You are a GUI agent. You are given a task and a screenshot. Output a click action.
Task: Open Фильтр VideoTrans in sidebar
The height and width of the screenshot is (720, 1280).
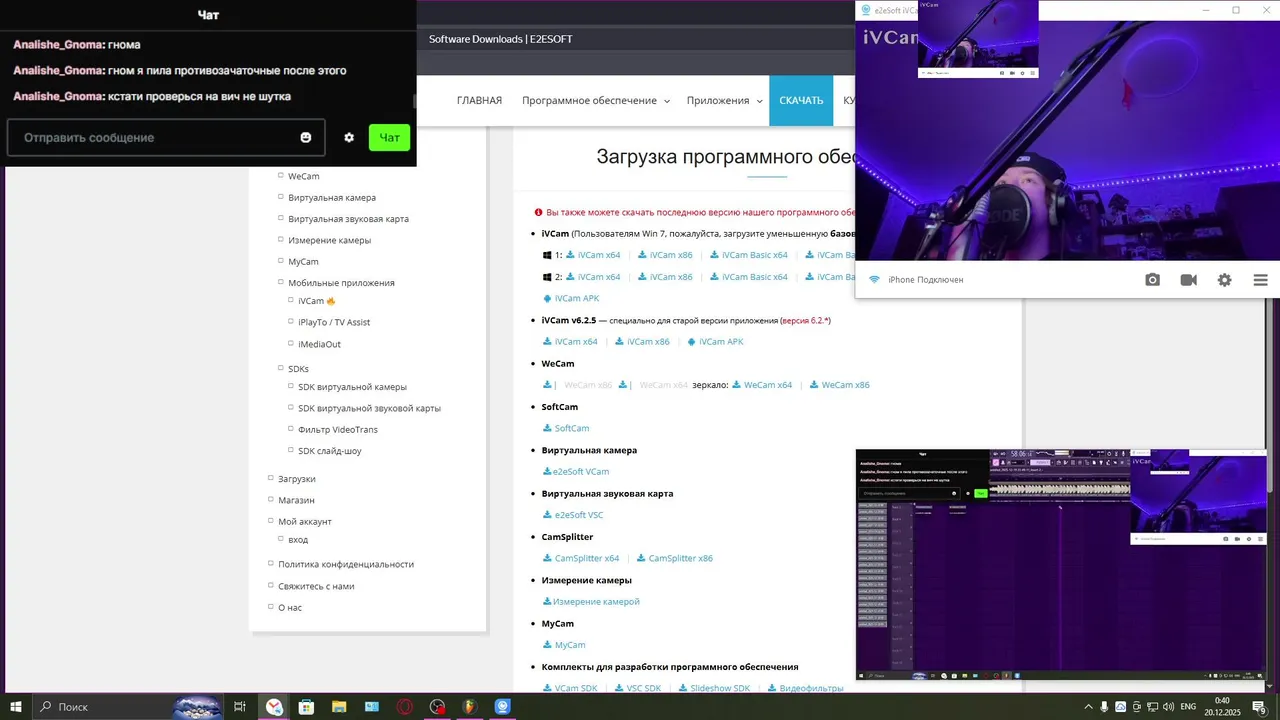[x=338, y=430]
